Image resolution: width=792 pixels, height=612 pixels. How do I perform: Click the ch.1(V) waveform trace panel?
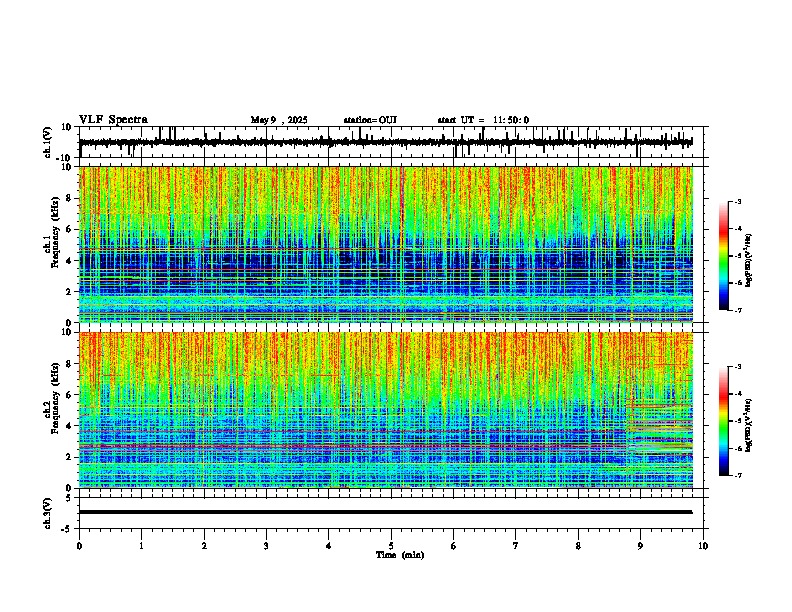[393, 142]
